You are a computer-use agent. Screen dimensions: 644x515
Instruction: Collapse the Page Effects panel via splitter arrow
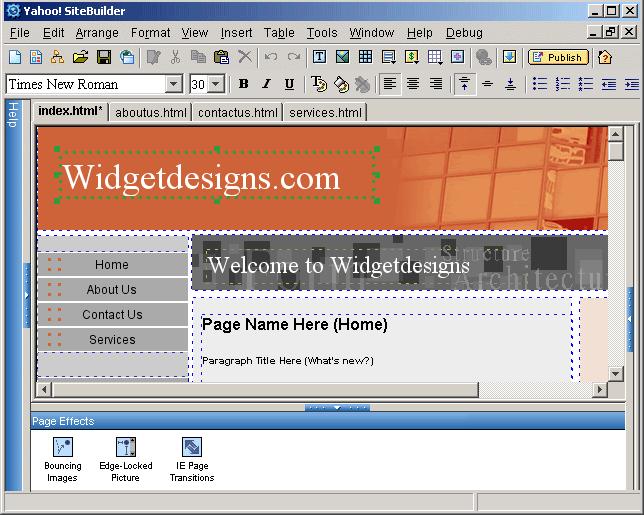point(337,408)
